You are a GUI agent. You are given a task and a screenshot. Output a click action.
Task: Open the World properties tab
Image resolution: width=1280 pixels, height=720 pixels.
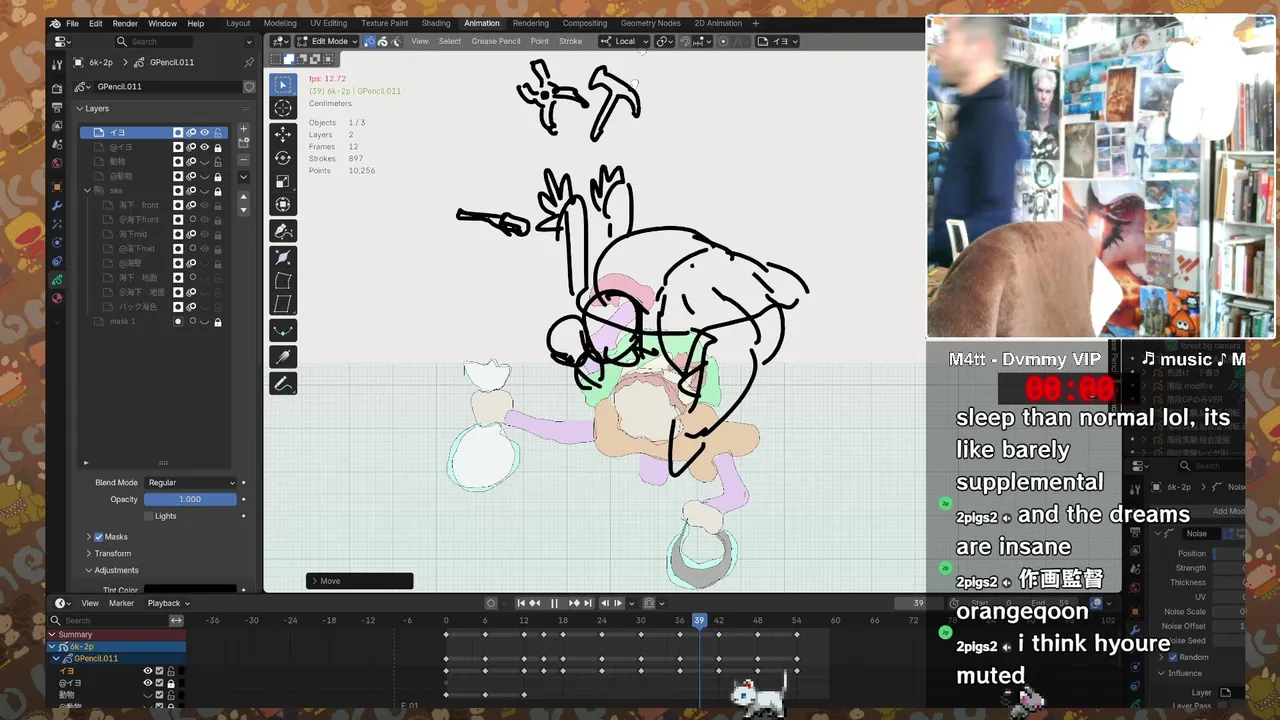click(57, 162)
